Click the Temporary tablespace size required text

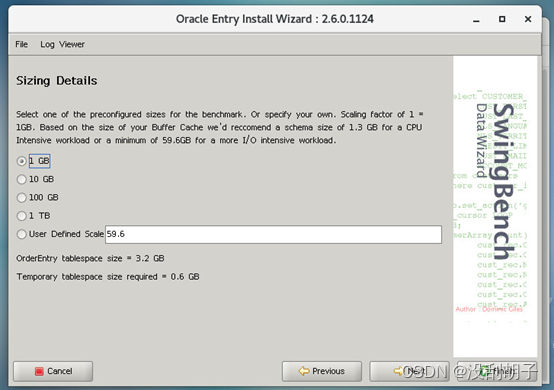tap(108, 277)
